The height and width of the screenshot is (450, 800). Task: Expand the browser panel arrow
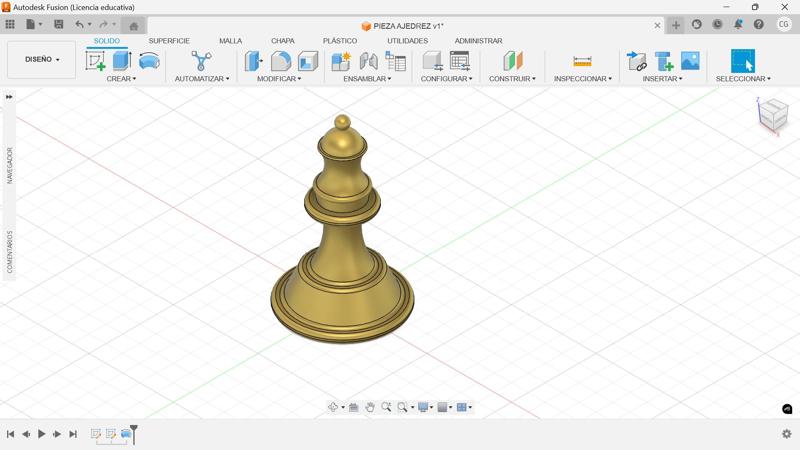[x=9, y=97]
